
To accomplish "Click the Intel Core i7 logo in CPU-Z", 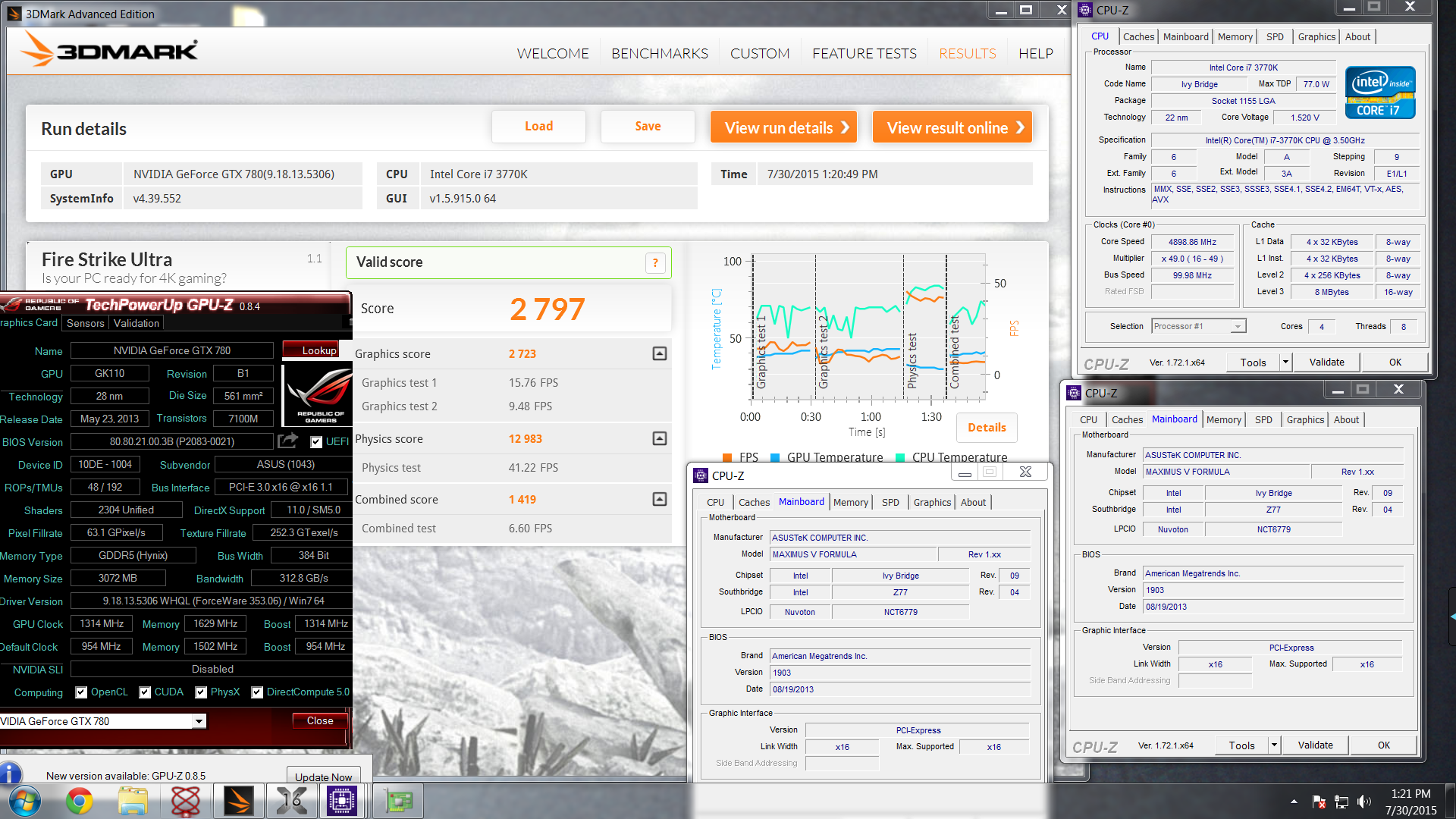I will [x=1380, y=93].
